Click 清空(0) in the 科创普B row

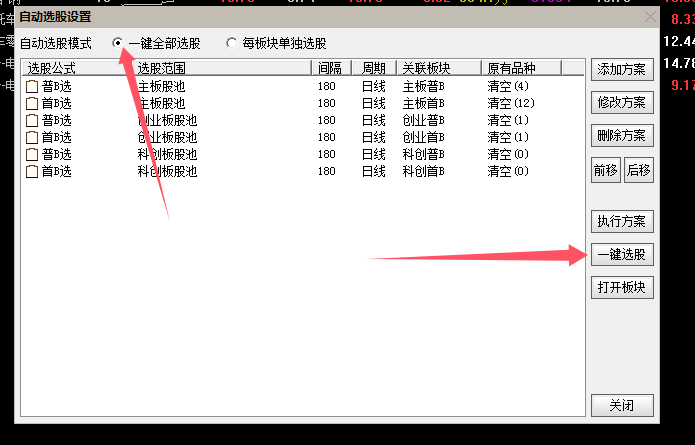coord(508,154)
